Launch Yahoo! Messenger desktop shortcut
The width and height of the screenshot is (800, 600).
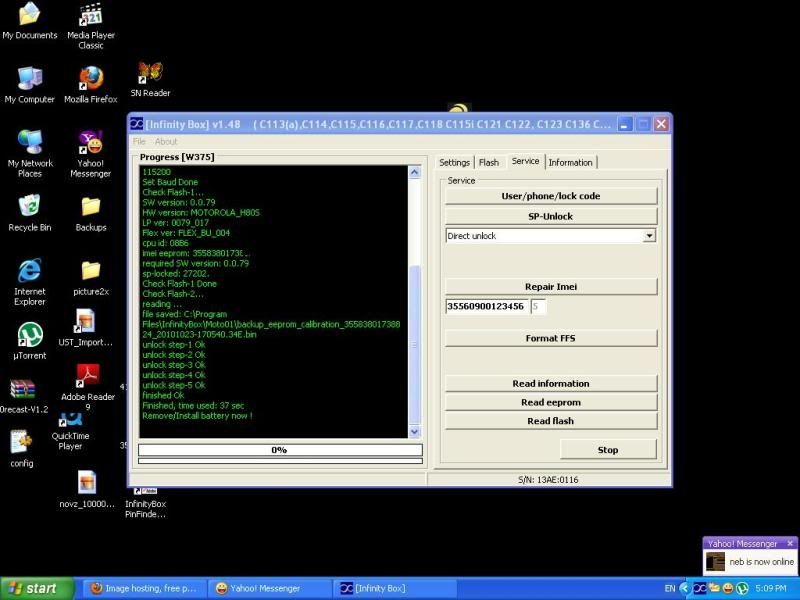coord(91,153)
